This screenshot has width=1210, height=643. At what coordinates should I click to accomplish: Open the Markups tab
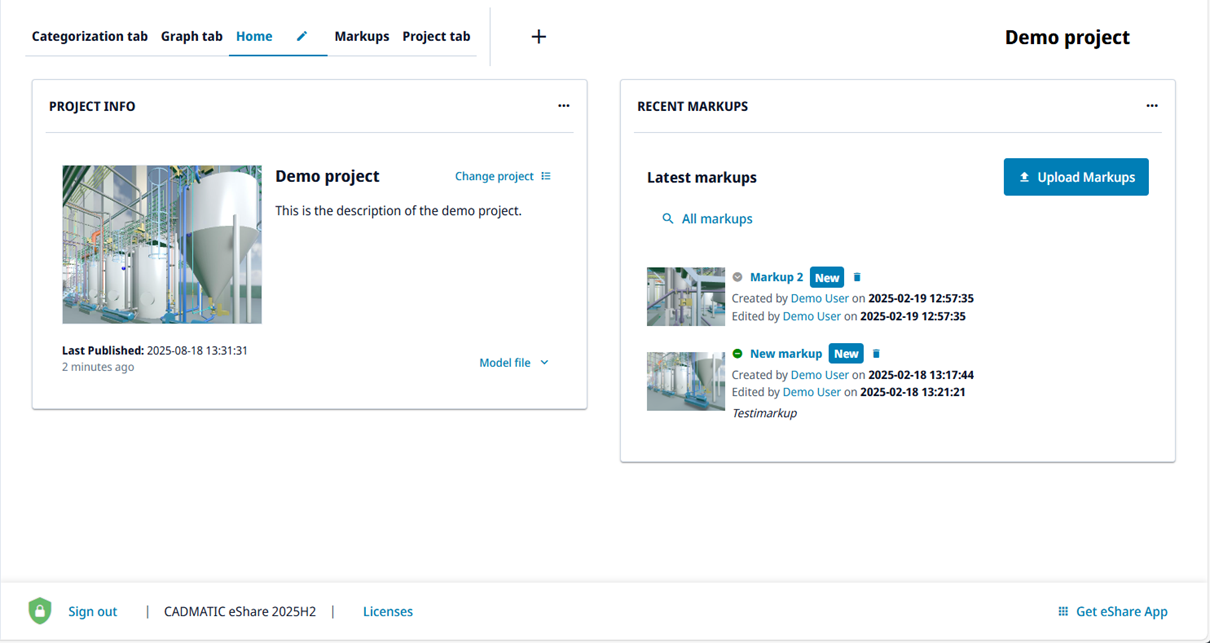pyautogui.click(x=362, y=36)
